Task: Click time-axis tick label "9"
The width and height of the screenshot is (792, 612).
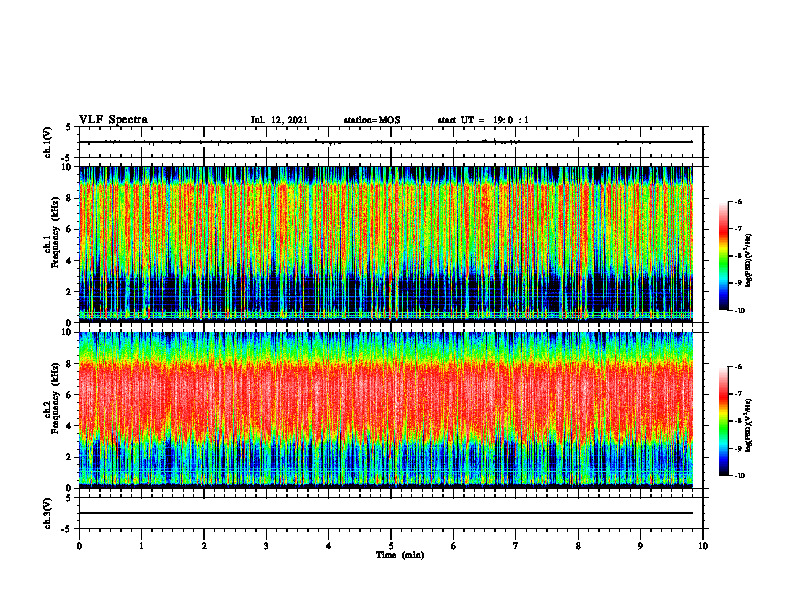Action: click(640, 546)
